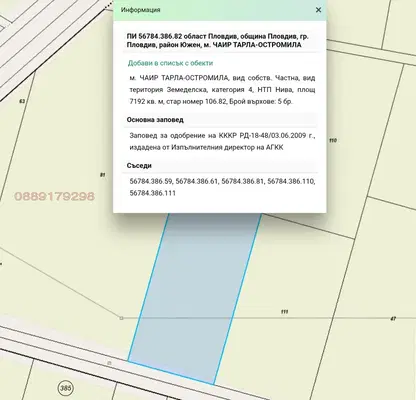
Task: Click the parcel label 47 on the map
Action: (x=393, y=319)
